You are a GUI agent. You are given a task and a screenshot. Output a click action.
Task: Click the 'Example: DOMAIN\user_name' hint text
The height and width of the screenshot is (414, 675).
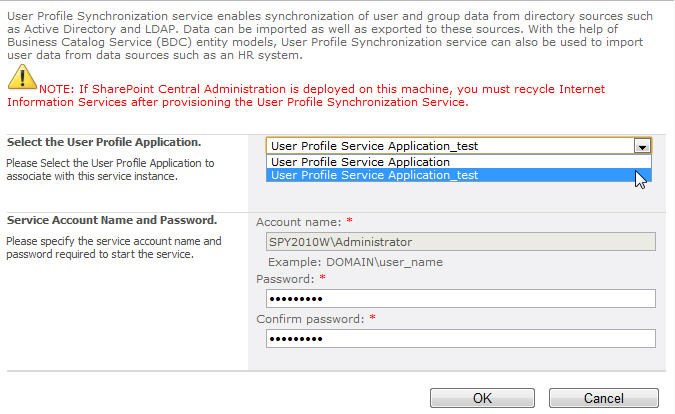(355, 262)
